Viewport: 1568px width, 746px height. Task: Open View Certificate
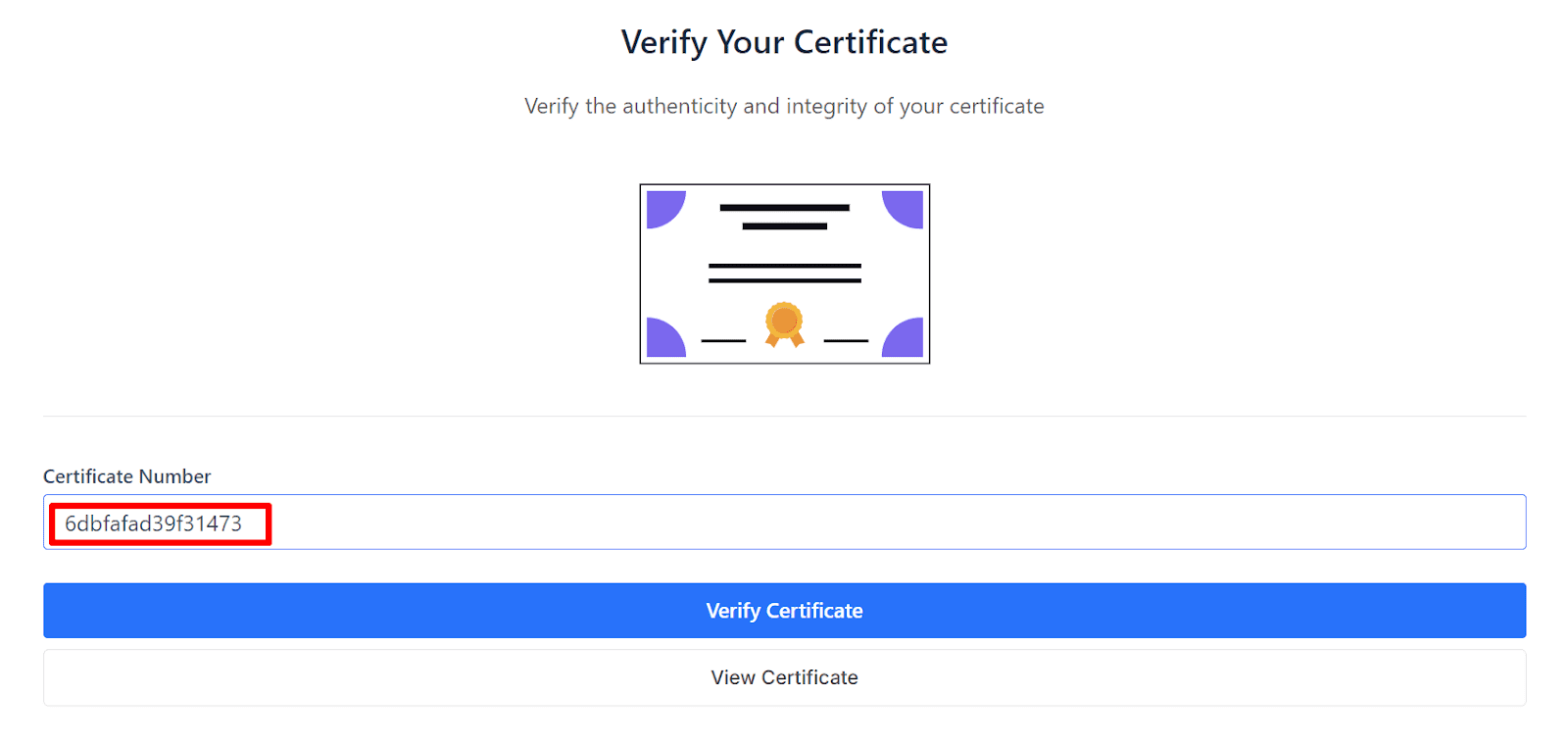[784, 677]
